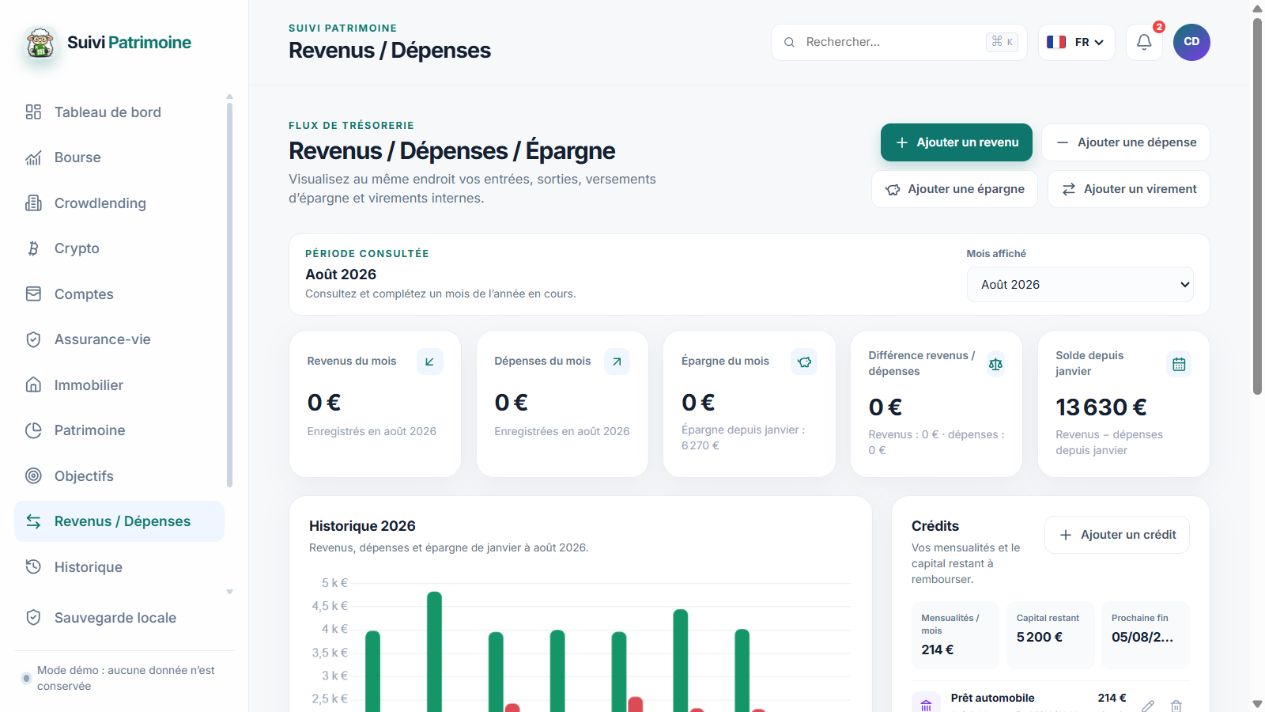Click the Période consultée Août 2026 text
1265x712 pixels.
[341, 274]
